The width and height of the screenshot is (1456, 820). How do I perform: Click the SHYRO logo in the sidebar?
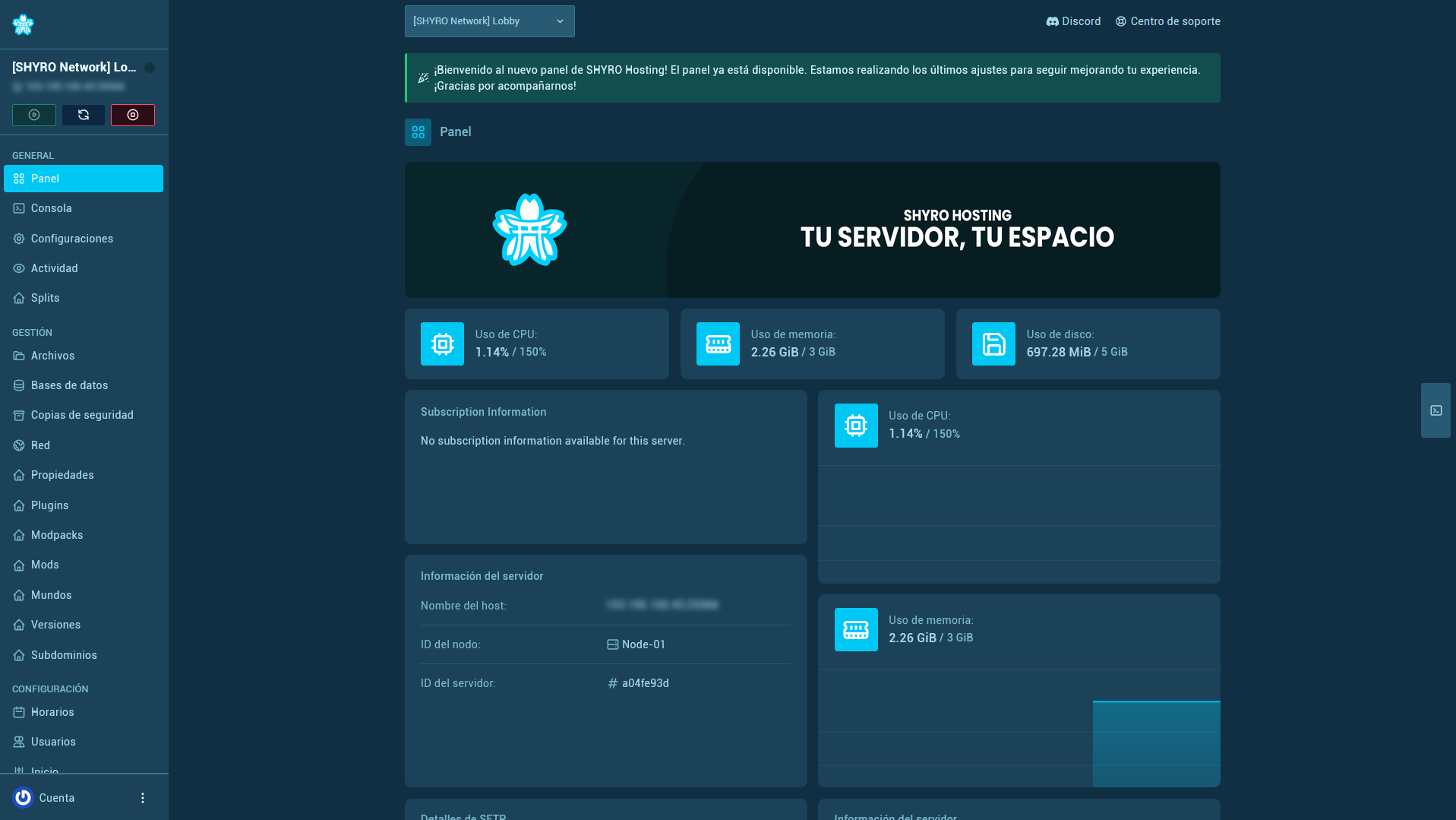(23, 24)
